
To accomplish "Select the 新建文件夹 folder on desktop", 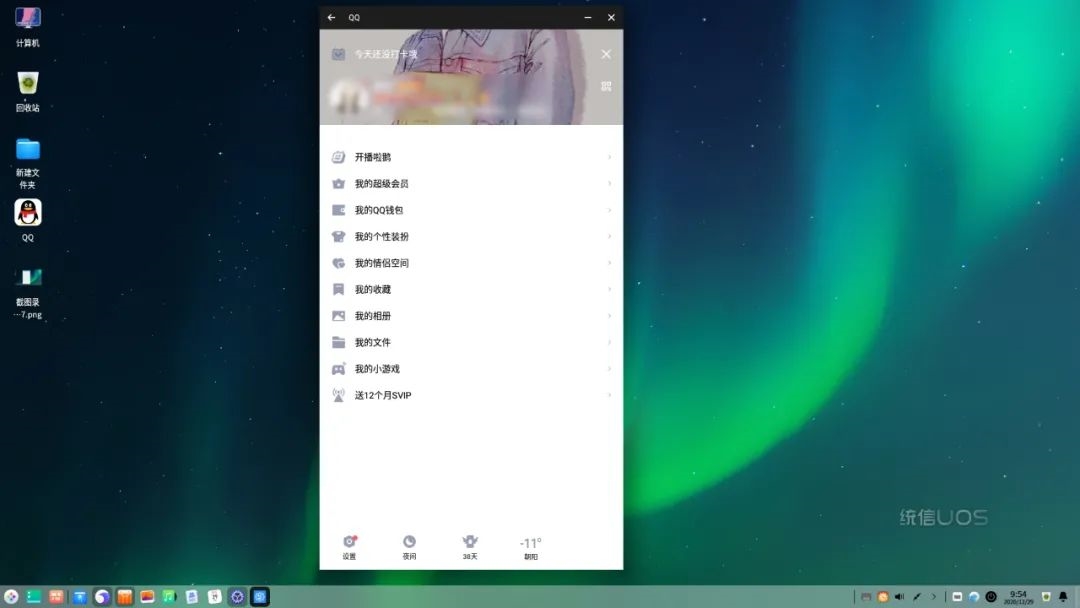I will (28, 163).
